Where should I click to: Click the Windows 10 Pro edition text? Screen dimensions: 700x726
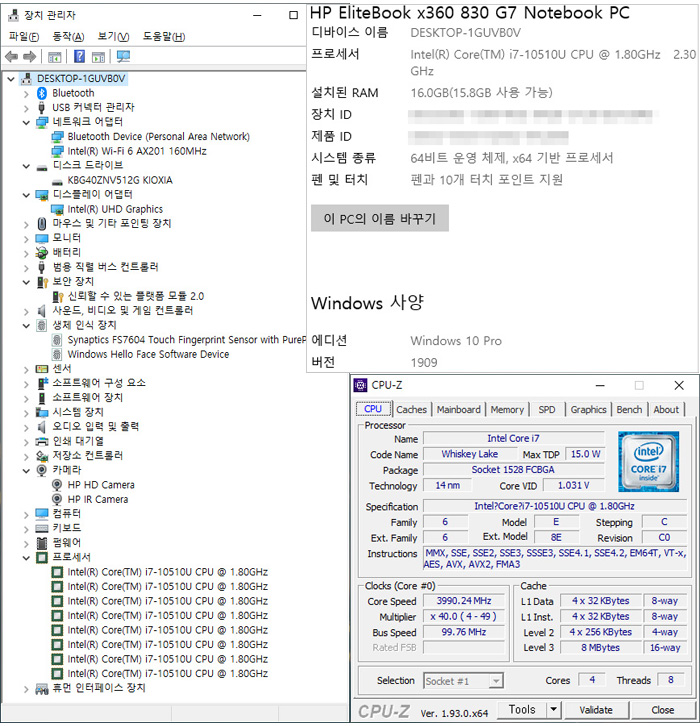click(x=456, y=341)
